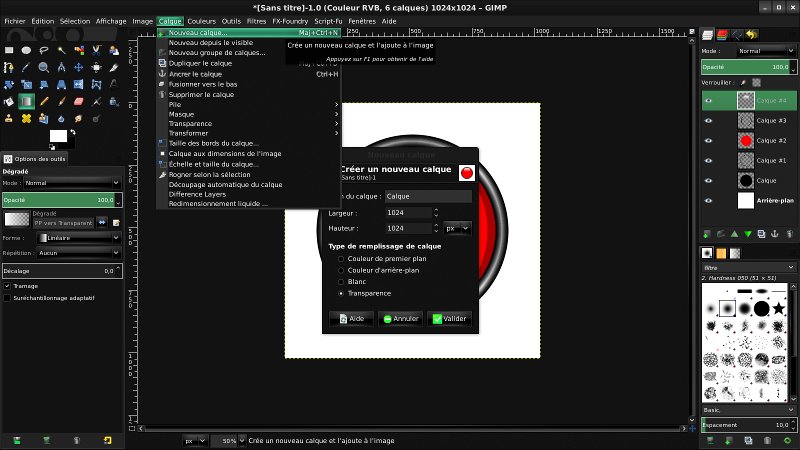The height and width of the screenshot is (450, 800).
Task: Click the anchor layer icon in Layers panel
Action: point(774,234)
